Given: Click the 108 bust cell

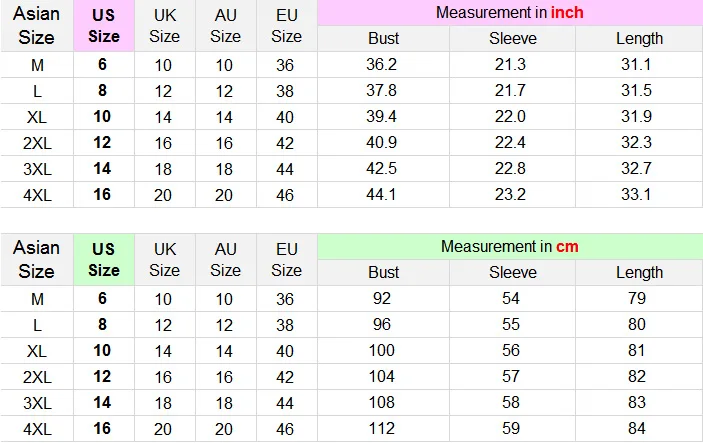Looking at the screenshot, I should click(x=383, y=403).
